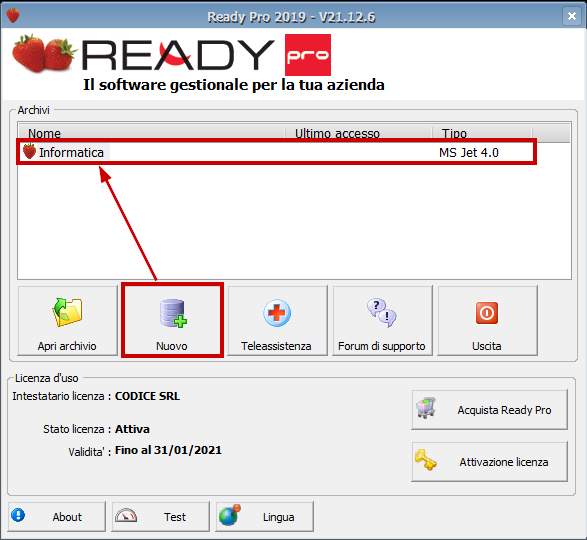This screenshot has width=587, height=540.
Task: Click the Acquista Ready Pro button
Action: point(489,410)
